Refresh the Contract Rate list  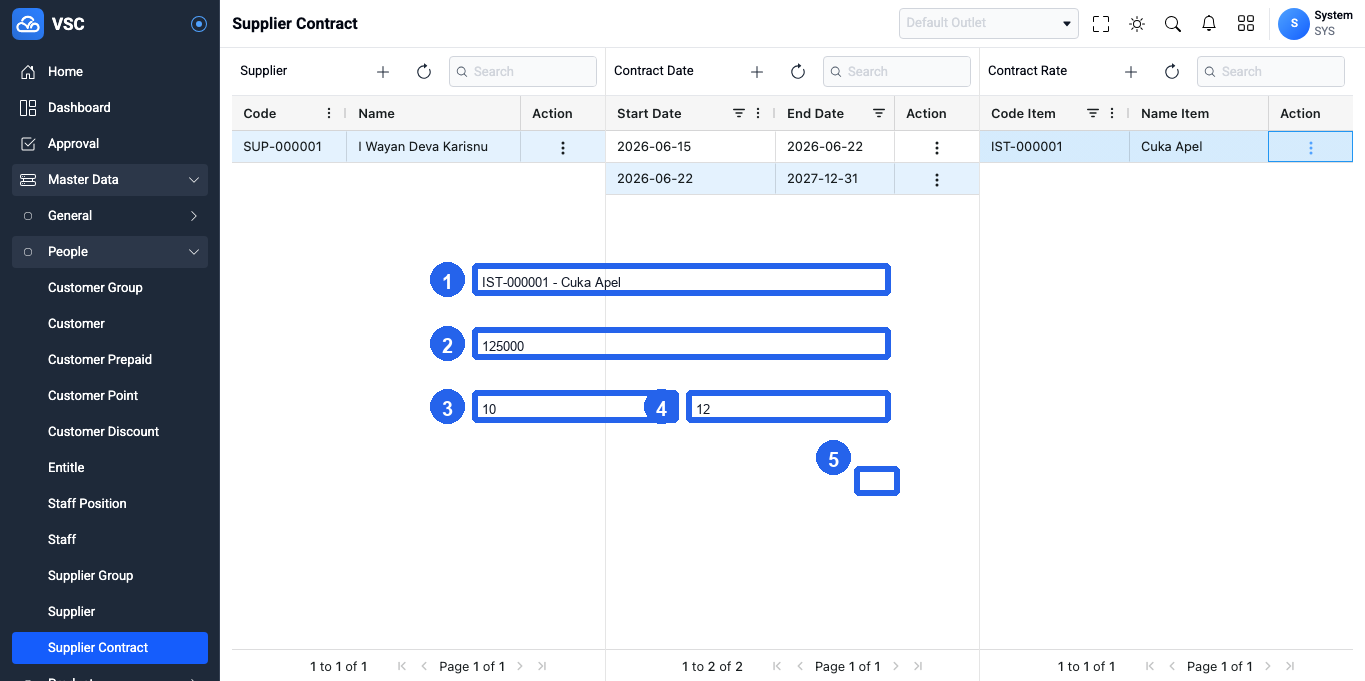point(1172,72)
